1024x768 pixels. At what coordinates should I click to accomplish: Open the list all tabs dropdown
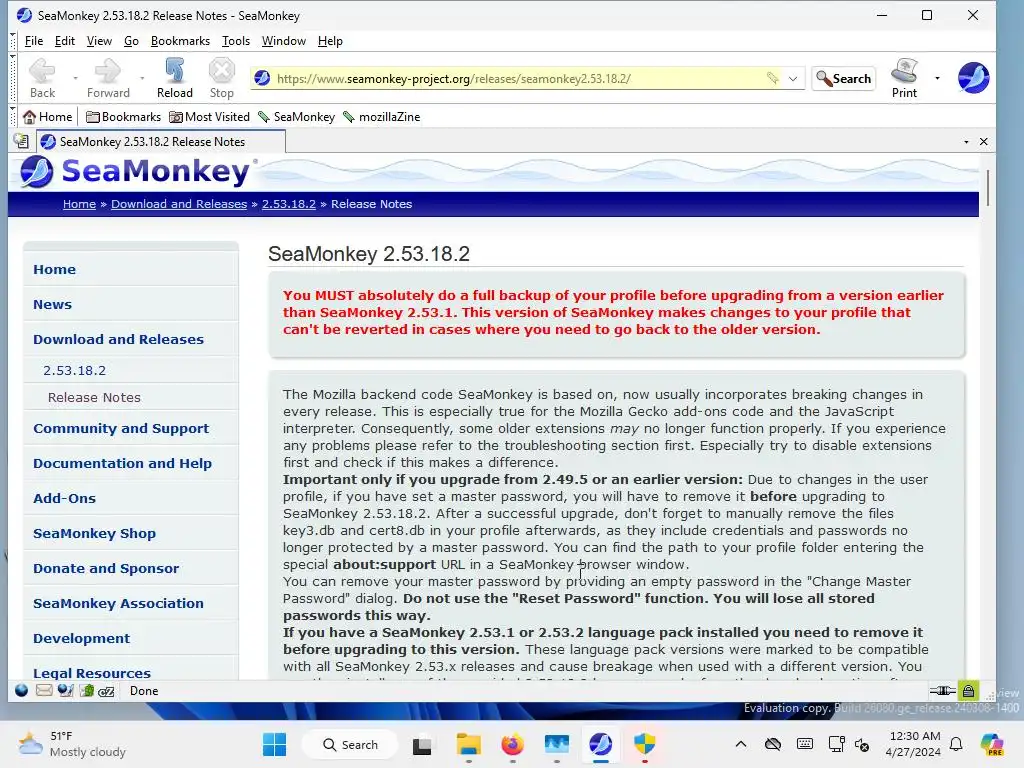point(966,142)
